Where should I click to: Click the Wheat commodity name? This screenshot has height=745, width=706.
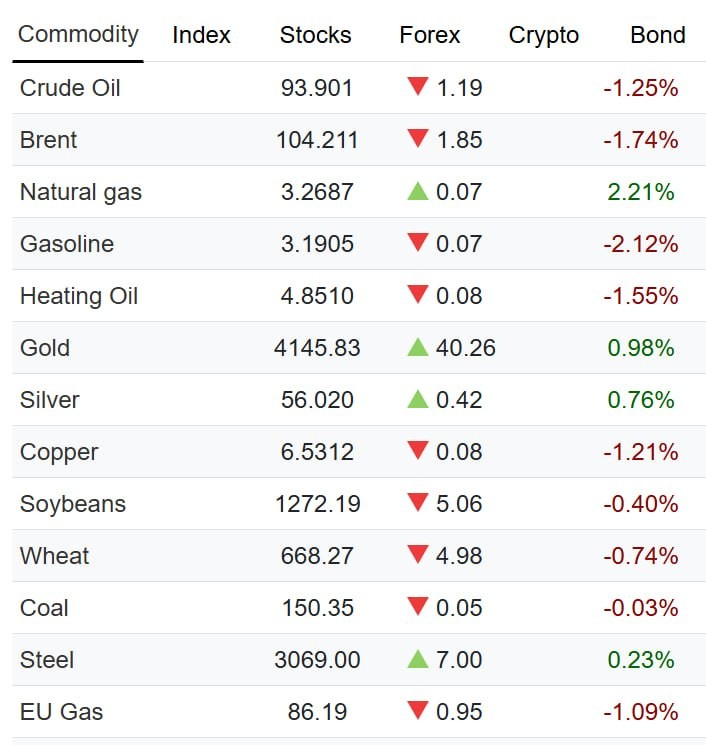(54, 556)
